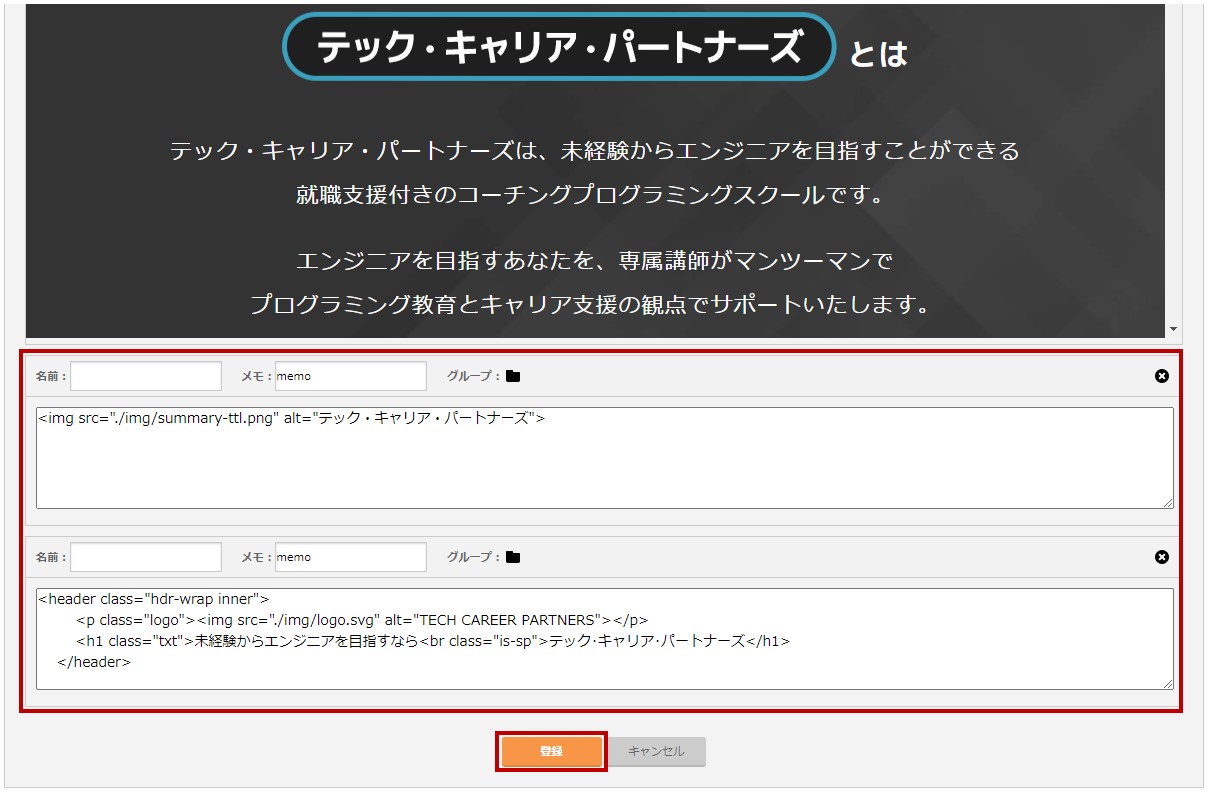Click the preview scrollbar down arrow
The image size is (1209, 792).
click(1174, 329)
